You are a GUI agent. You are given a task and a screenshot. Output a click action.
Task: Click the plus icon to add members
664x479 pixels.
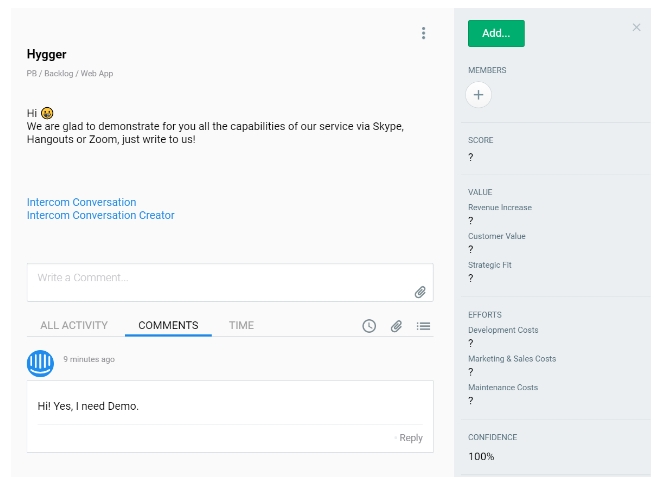tap(478, 95)
